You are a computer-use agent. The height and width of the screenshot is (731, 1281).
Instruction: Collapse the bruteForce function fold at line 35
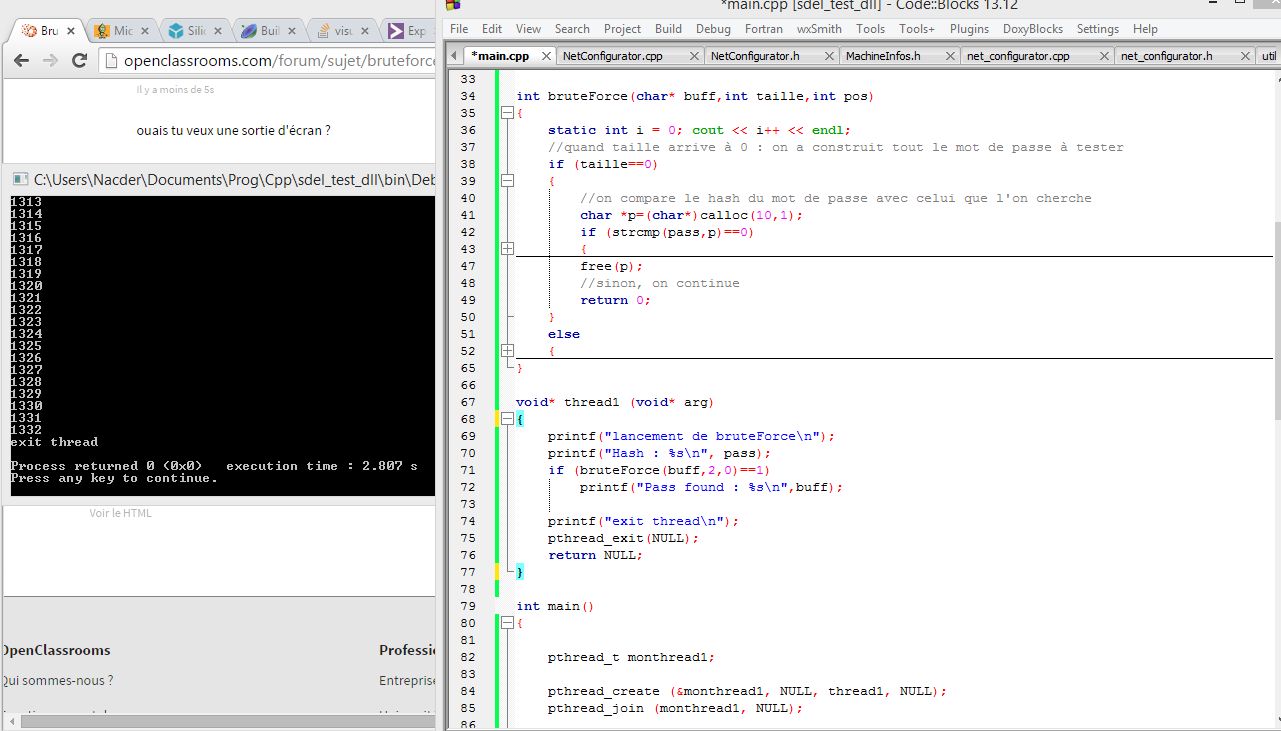(x=507, y=114)
